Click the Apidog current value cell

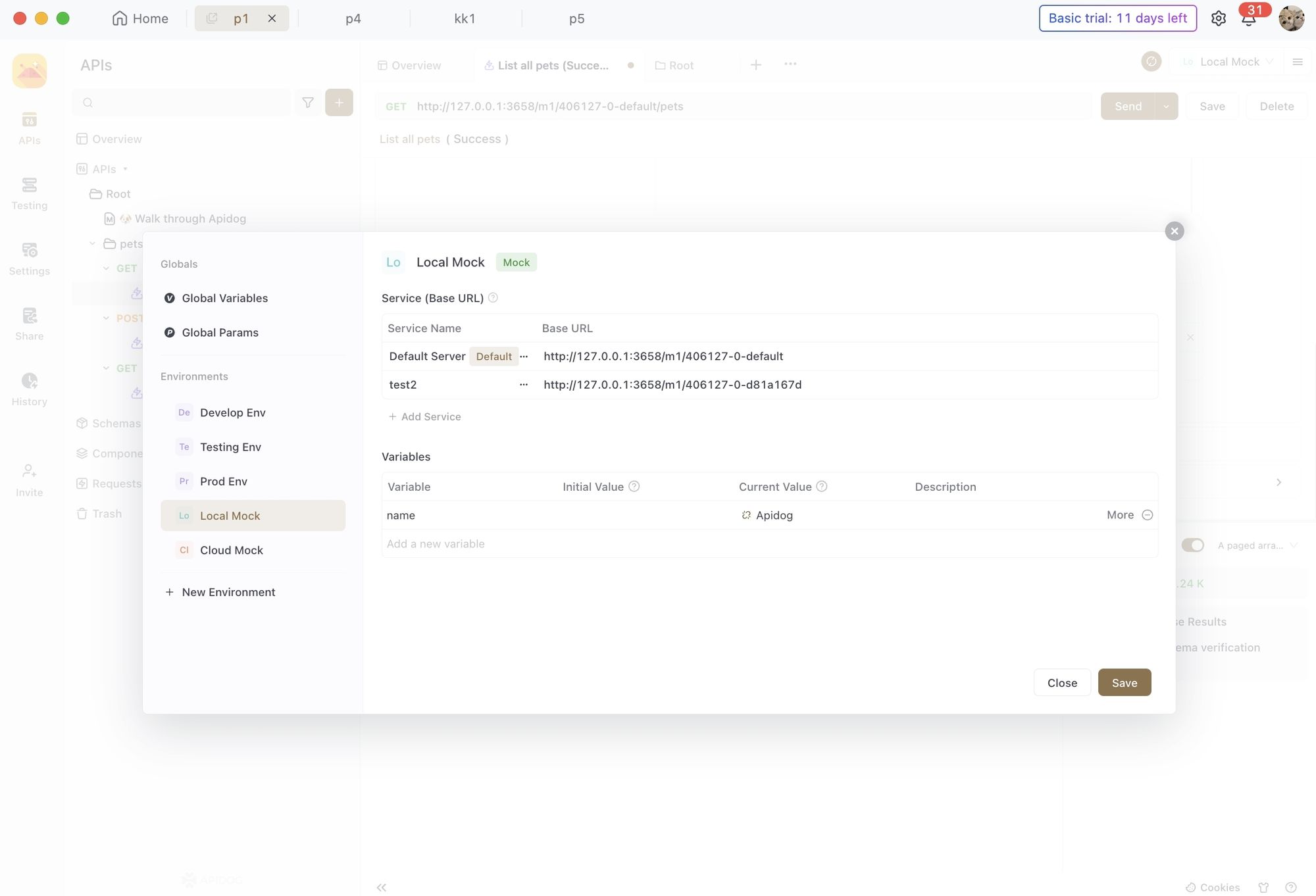(x=822, y=515)
